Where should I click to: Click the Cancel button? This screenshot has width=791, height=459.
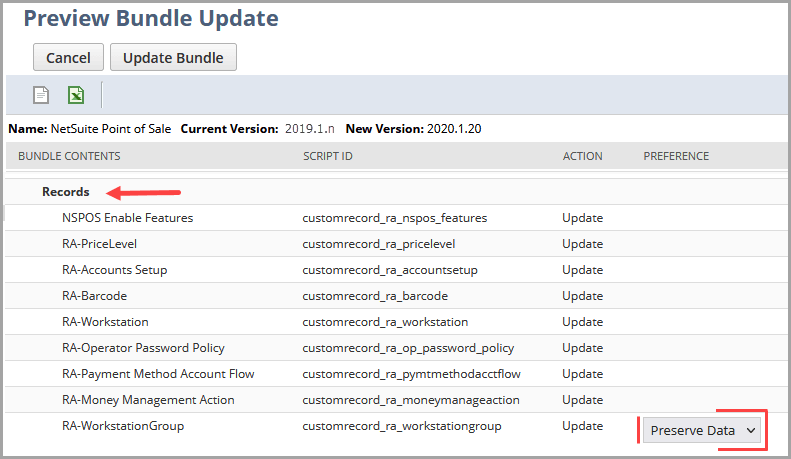68,58
